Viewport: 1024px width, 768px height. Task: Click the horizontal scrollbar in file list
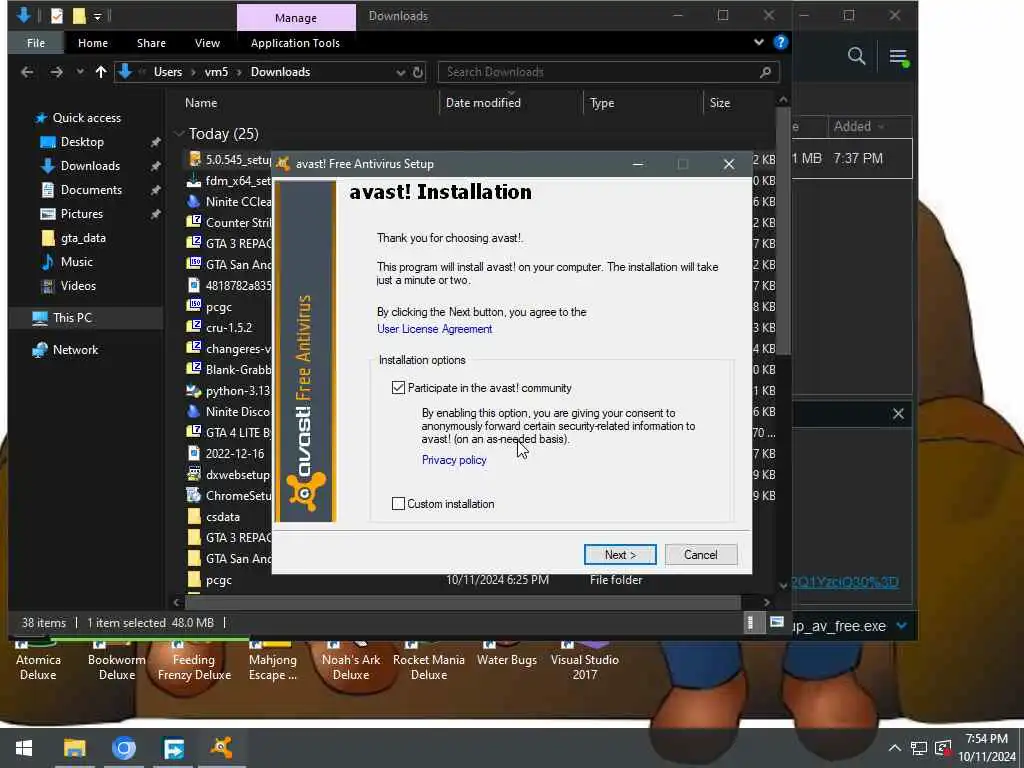pos(463,602)
